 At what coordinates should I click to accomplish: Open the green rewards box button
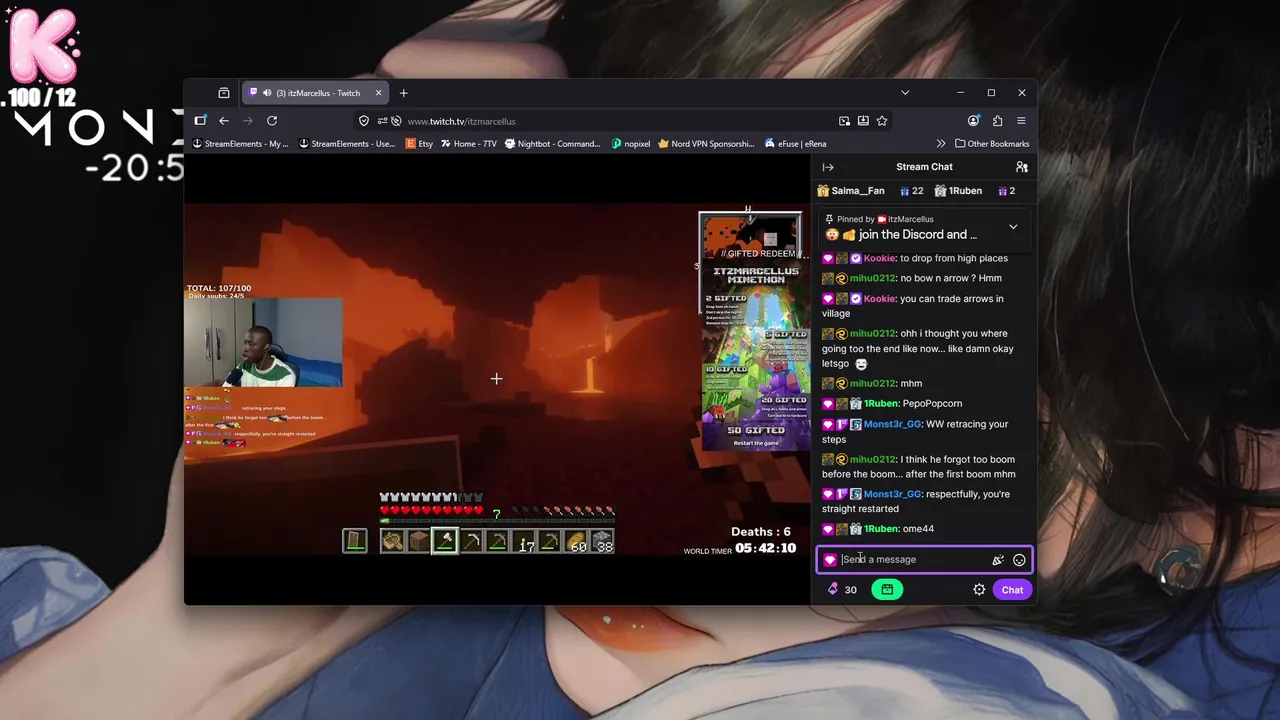[887, 590]
